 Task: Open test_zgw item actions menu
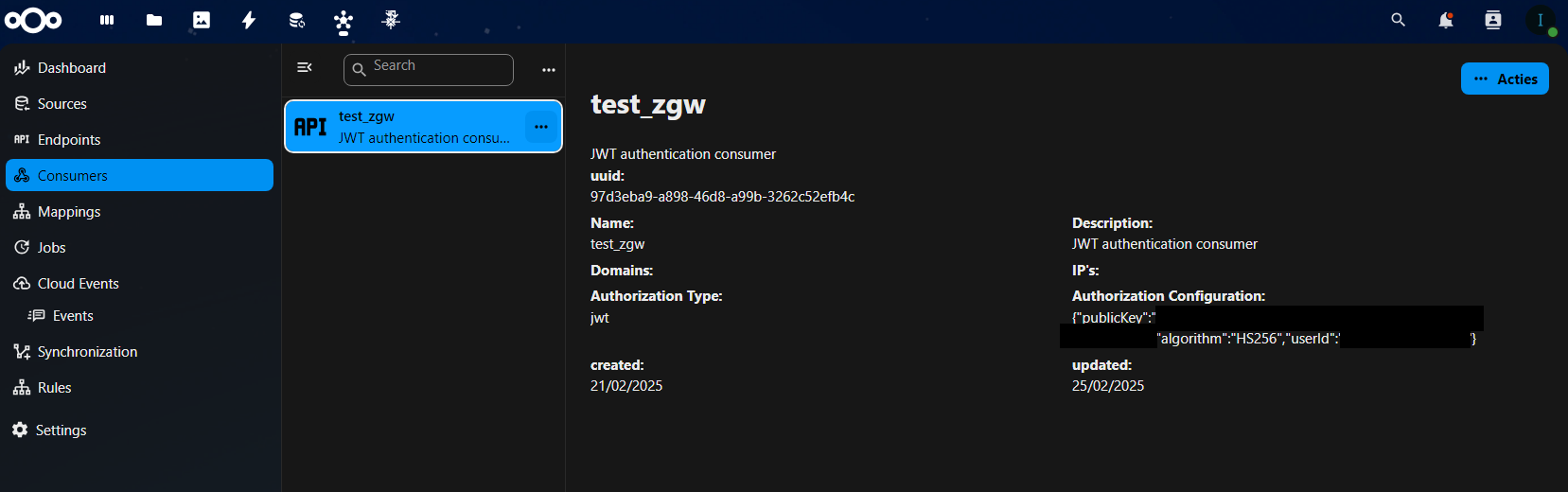(x=541, y=127)
